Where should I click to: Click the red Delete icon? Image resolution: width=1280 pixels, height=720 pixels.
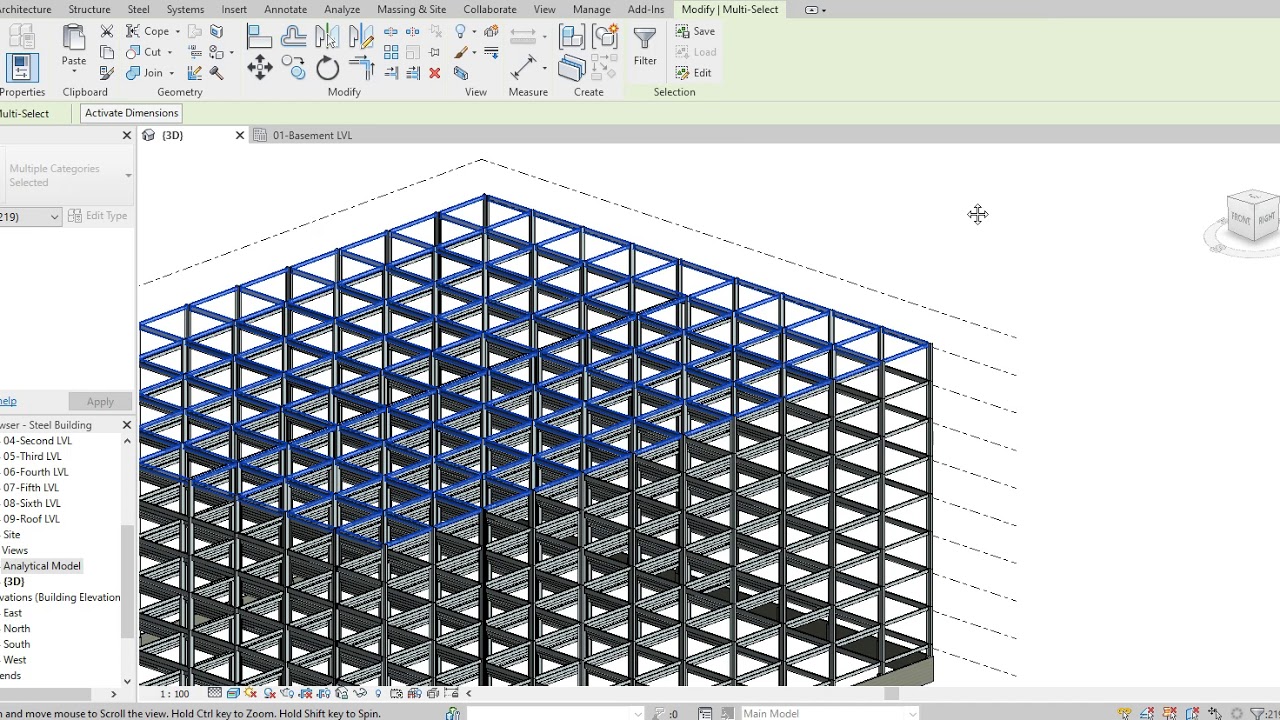point(434,73)
